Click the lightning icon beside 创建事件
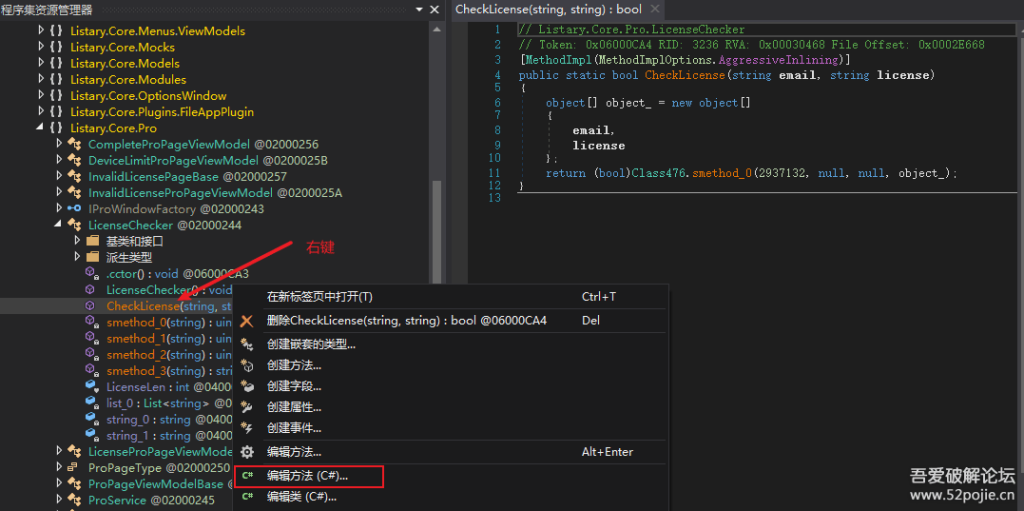The width and height of the screenshot is (1024, 511). [247, 428]
